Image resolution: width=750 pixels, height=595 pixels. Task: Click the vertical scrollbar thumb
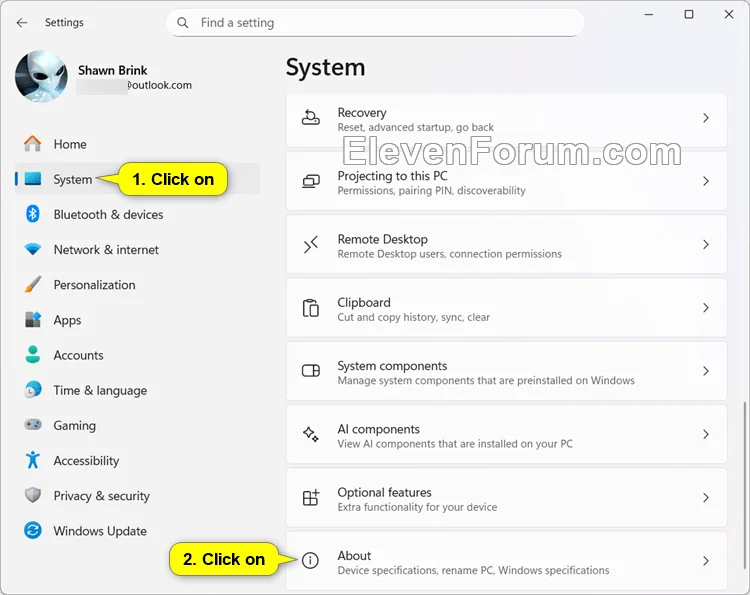(x=744, y=485)
